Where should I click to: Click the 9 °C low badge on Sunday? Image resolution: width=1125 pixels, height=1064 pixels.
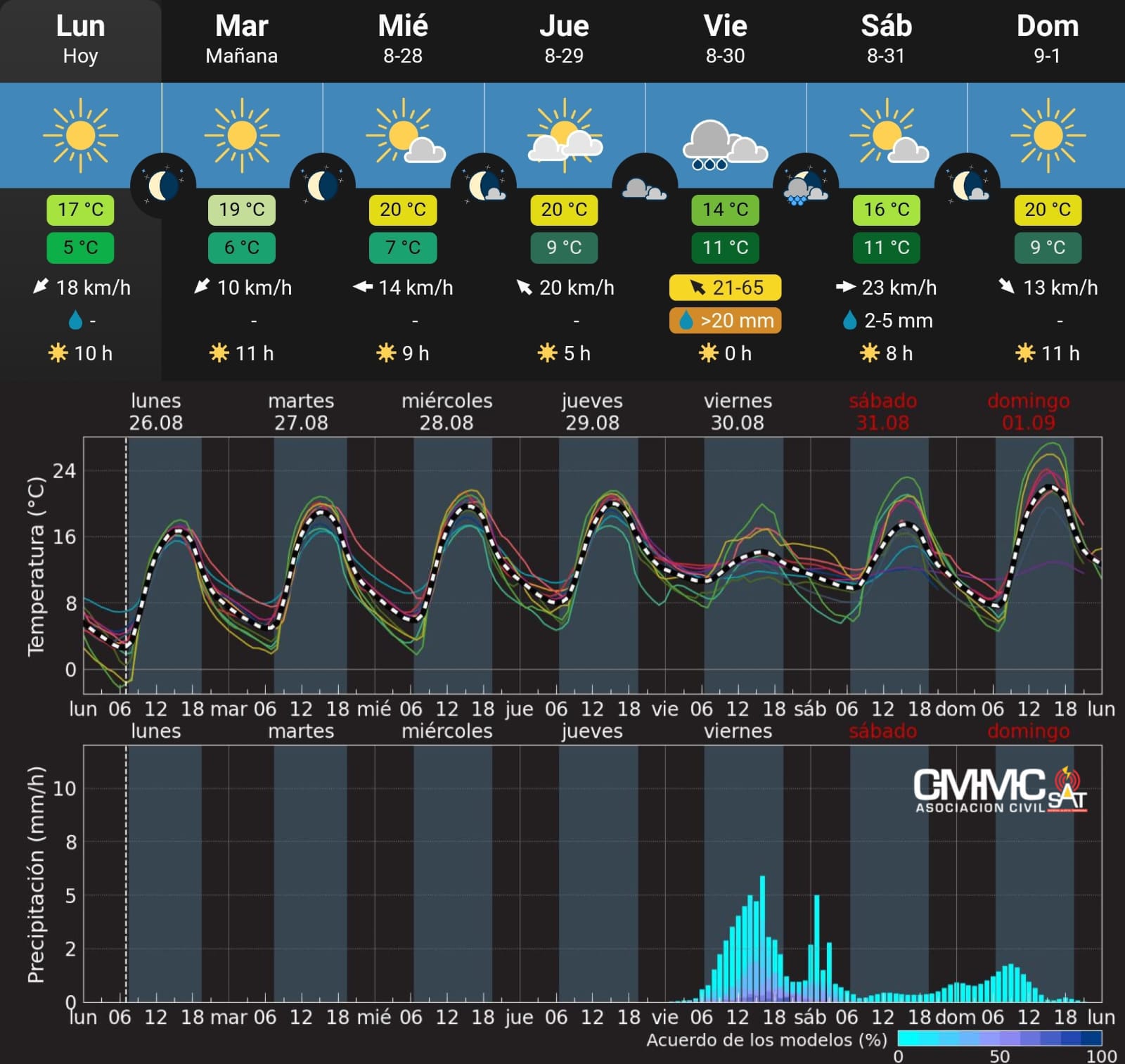coord(1047,248)
